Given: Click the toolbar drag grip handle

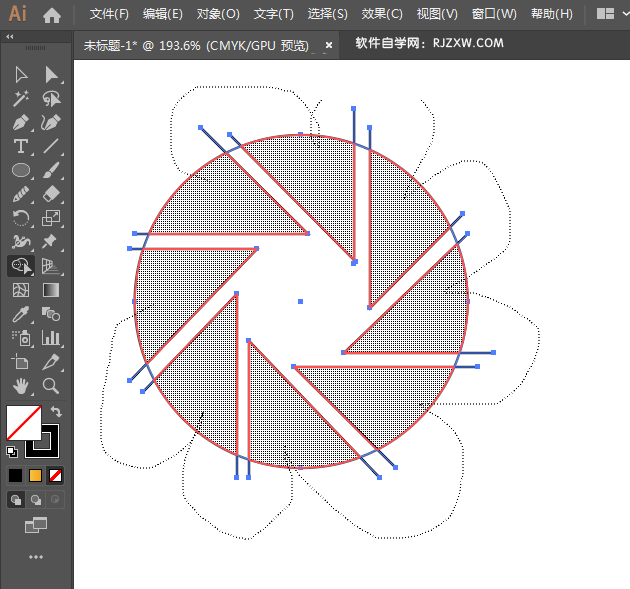Looking at the screenshot, I should point(35,48).
